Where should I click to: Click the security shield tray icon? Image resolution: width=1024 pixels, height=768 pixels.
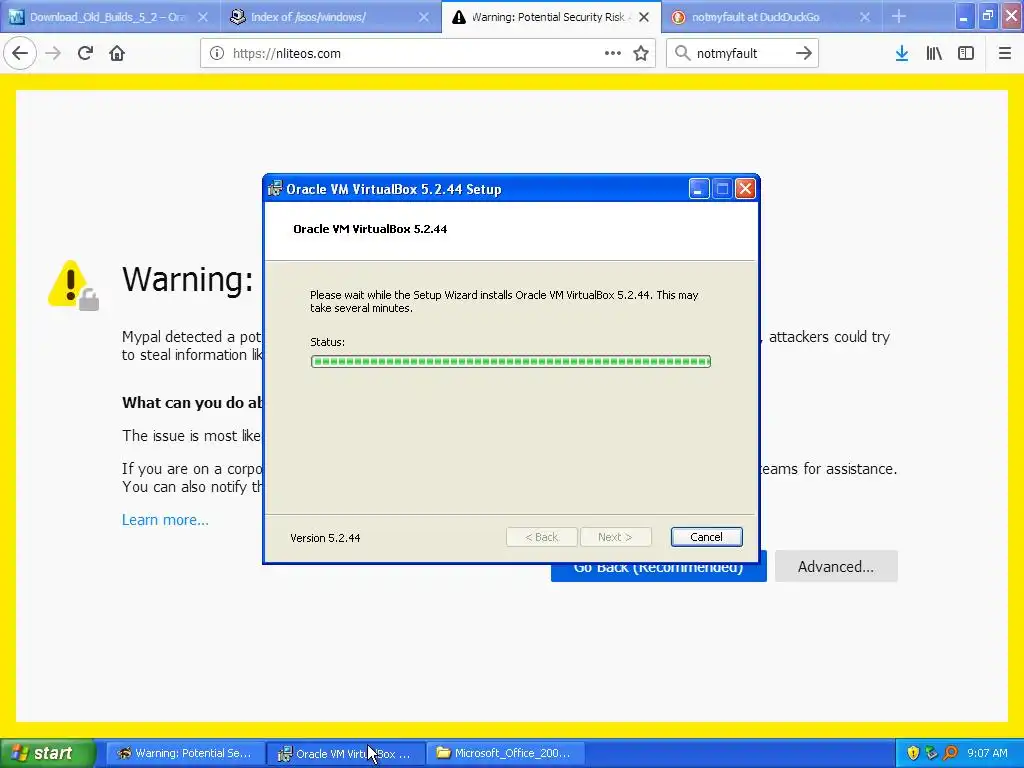(x=913, y=754)
